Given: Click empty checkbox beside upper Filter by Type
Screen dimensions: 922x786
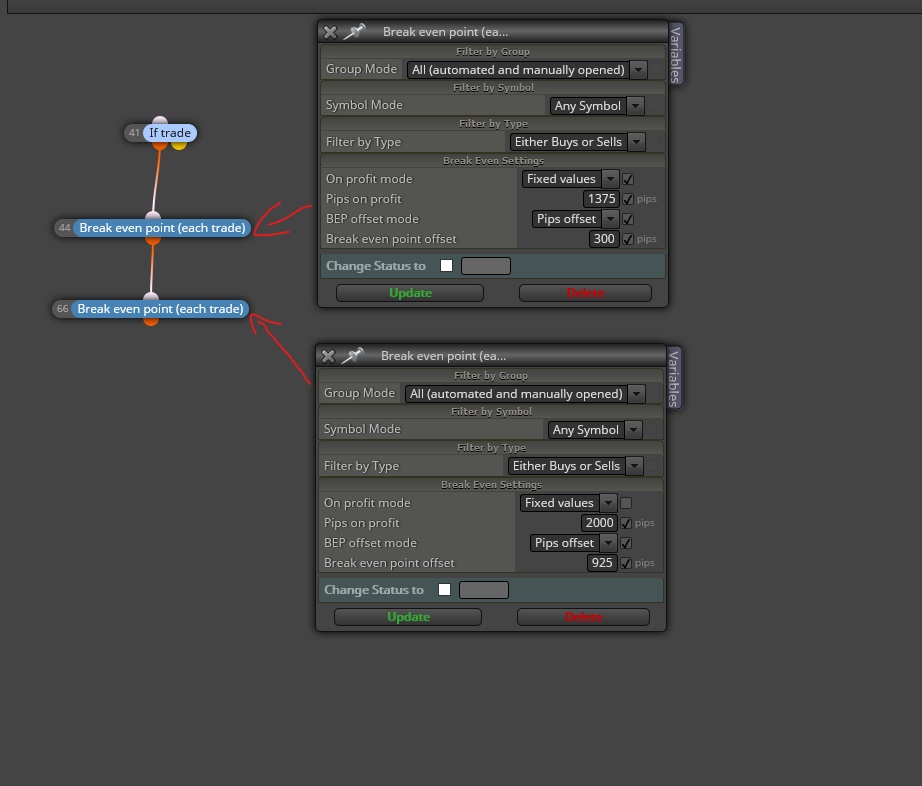Looking at the screenshot, I should pos(655,142).
